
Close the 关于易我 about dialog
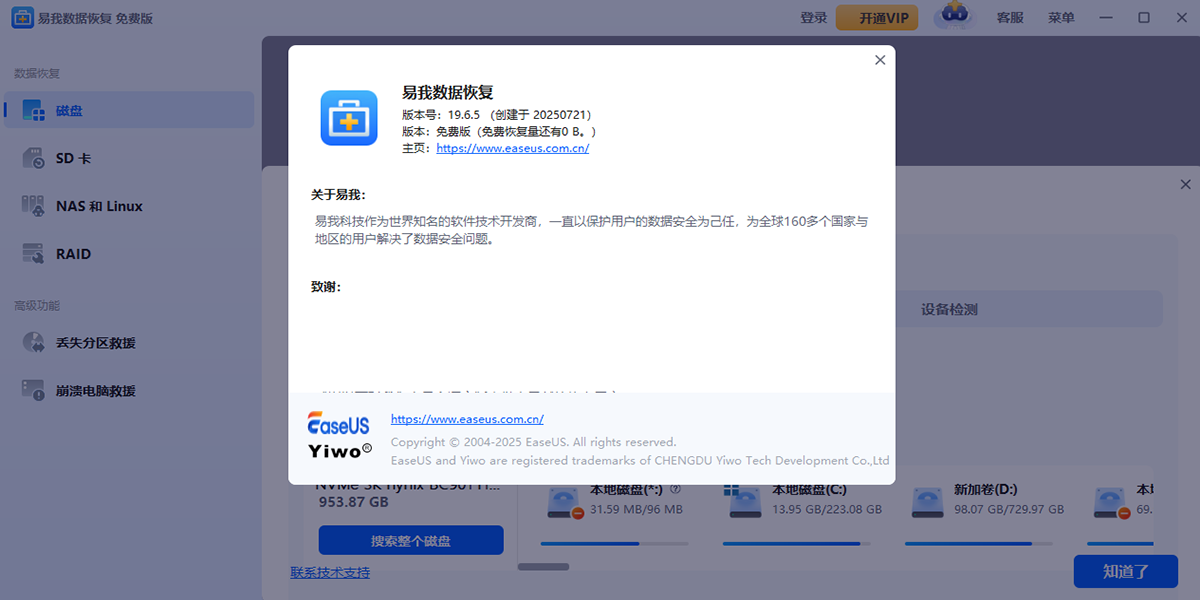click(x=879, y=60)
